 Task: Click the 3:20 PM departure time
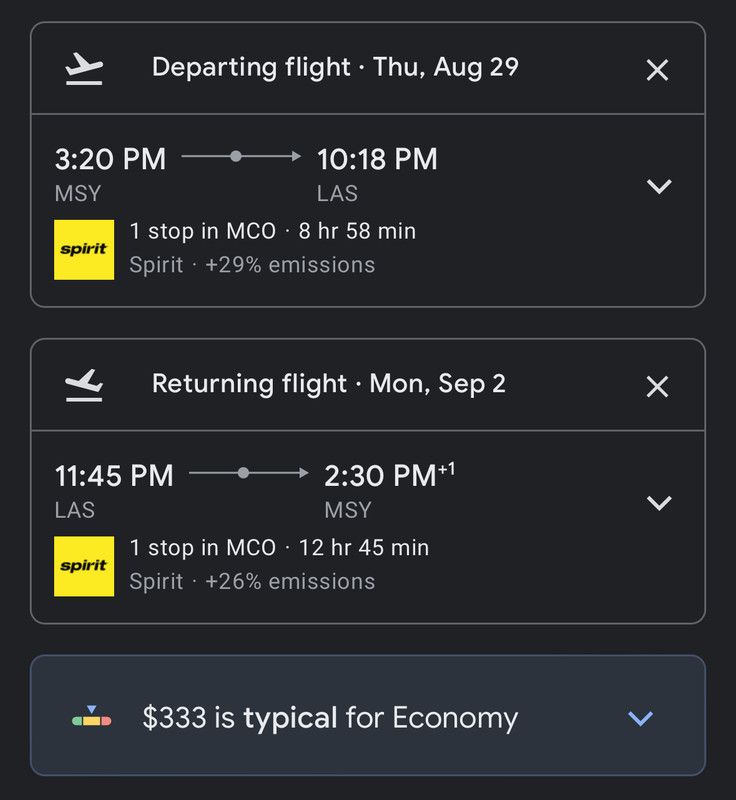[x=110, y=159]
